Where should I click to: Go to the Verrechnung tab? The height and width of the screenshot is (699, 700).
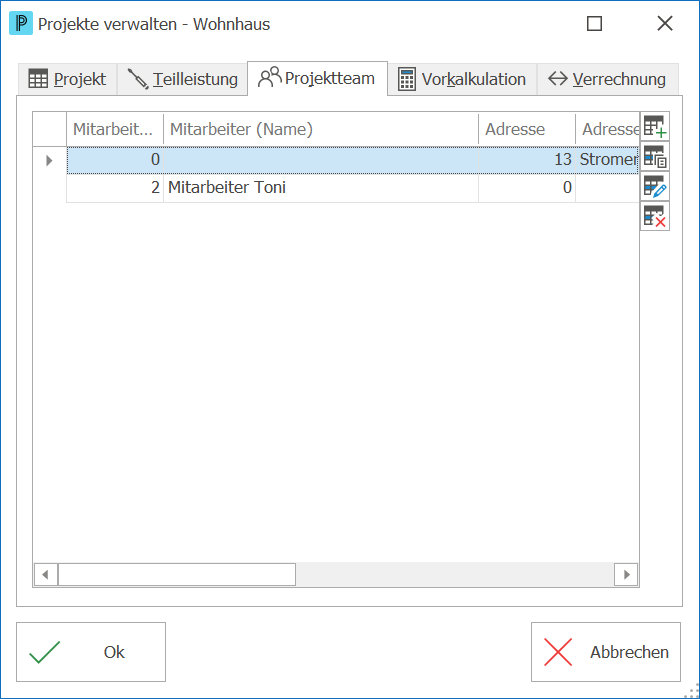(x=608, y=79)
